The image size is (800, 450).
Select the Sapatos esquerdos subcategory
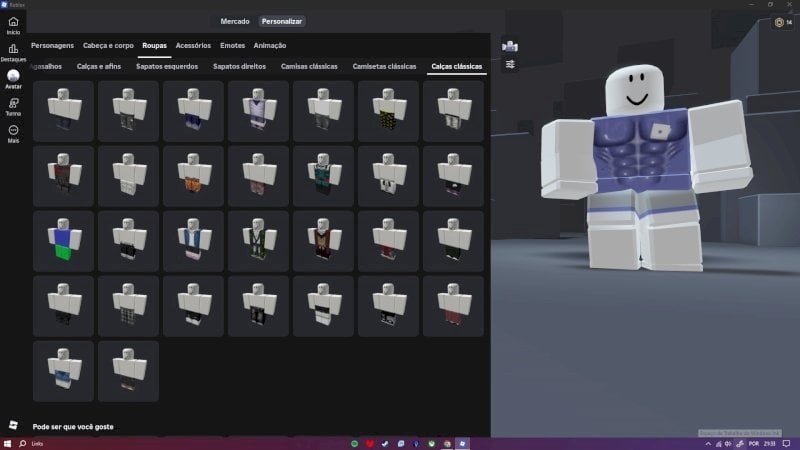(166, 67)
